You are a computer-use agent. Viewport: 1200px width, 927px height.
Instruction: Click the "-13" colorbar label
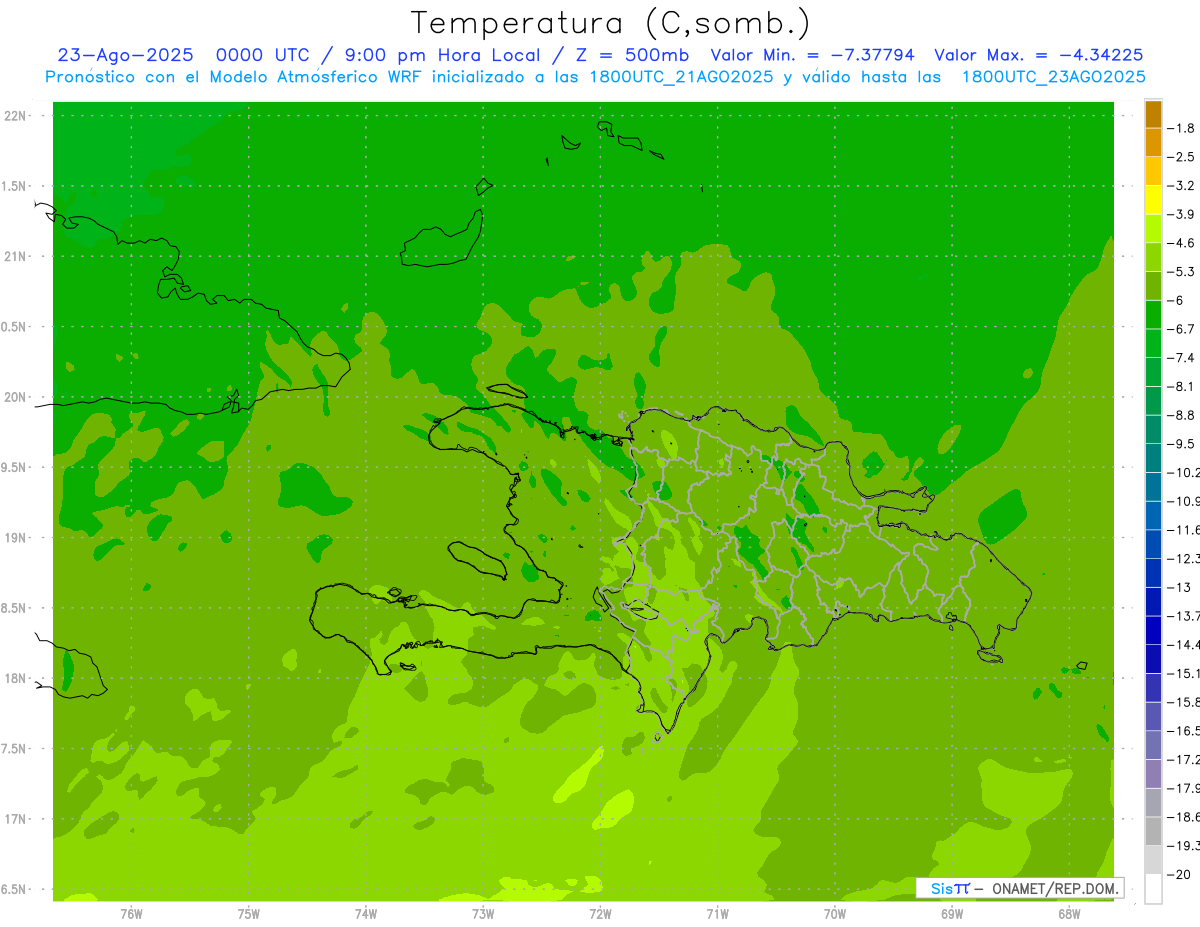click(x=1179, y=587)
